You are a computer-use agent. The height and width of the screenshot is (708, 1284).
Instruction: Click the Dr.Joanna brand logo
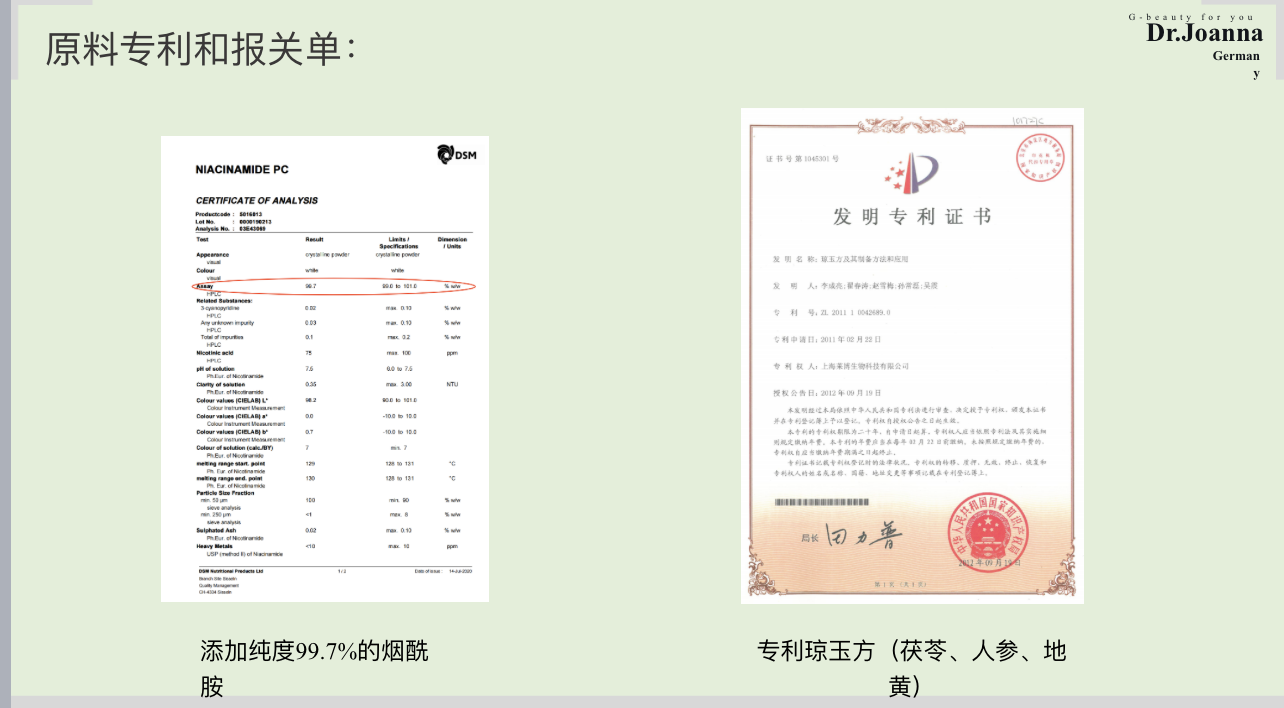1204,33
